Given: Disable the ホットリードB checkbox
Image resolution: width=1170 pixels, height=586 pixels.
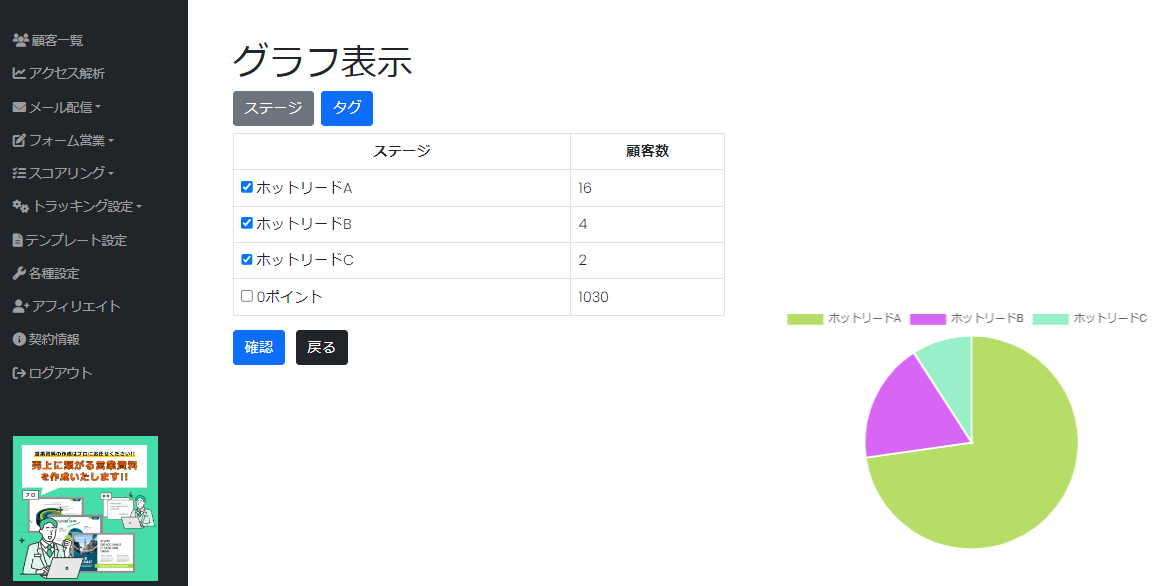Looking at the screenshot, I should (246, 224).
